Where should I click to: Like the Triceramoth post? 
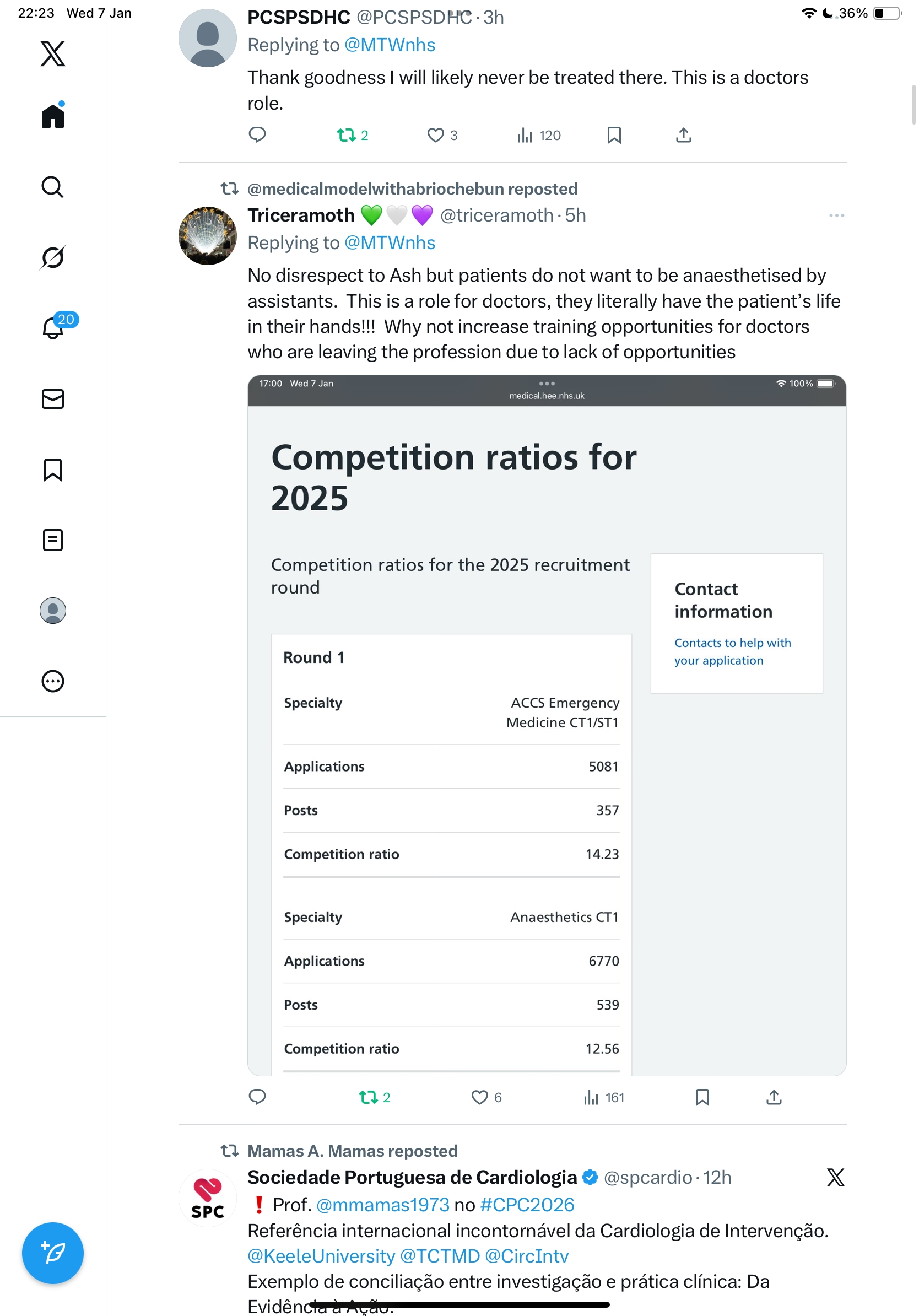pyautogui.click(x=479, y=1097)
